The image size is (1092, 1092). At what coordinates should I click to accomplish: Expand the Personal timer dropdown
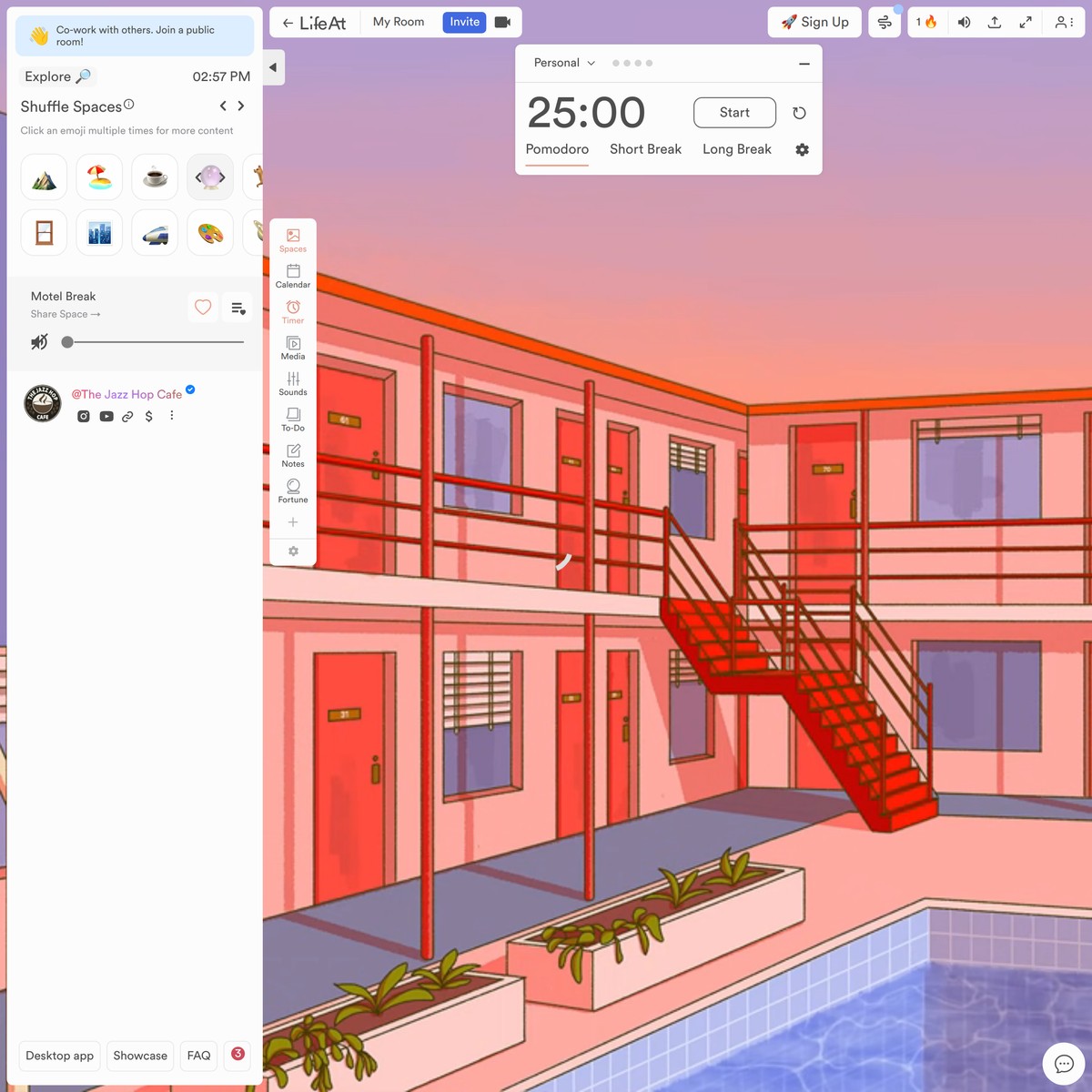564,63
